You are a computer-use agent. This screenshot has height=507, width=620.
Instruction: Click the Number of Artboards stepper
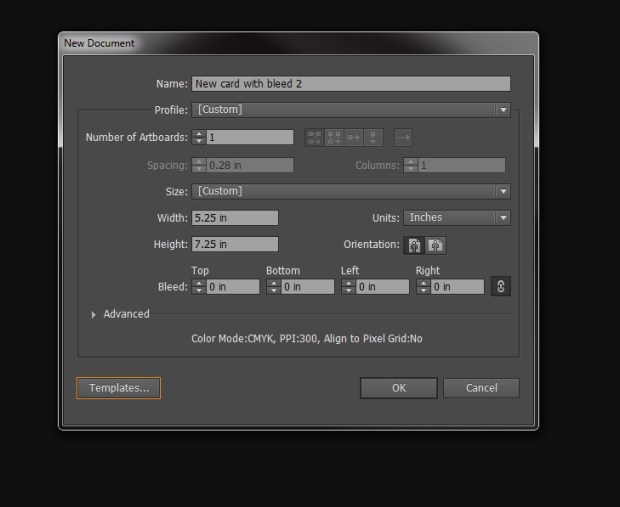198,137
